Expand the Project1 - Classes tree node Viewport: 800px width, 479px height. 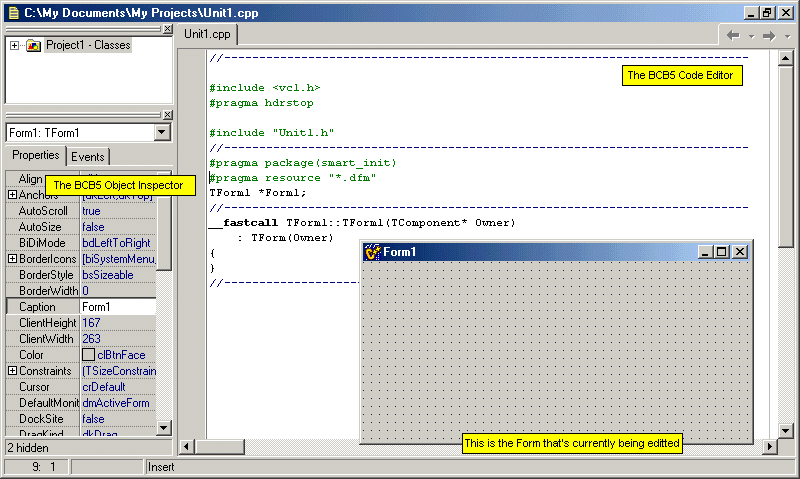pos(14,46)
